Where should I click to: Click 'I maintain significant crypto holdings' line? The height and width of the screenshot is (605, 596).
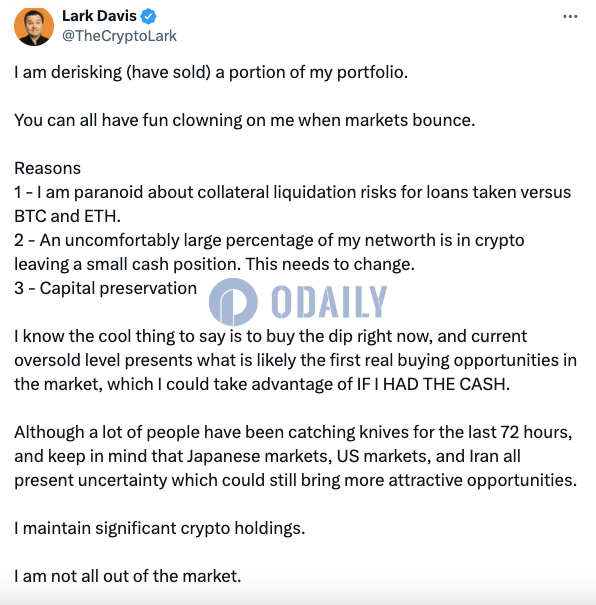point(160,529)
